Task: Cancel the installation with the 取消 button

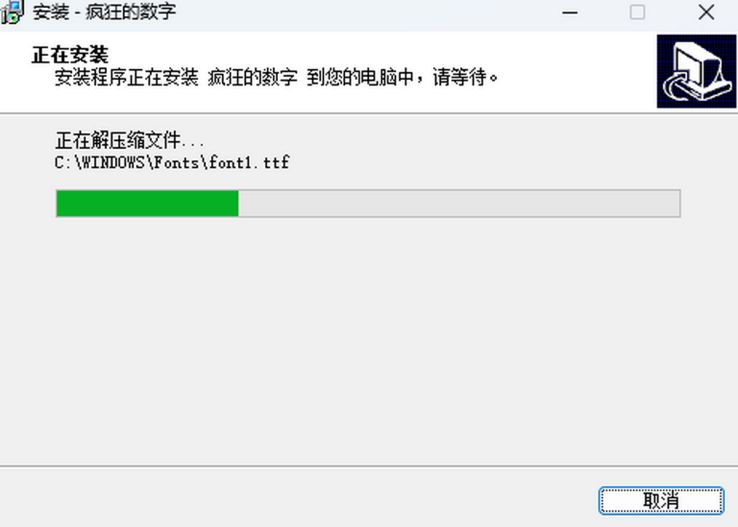Action: pyautogui.click(x=661, y=501)
